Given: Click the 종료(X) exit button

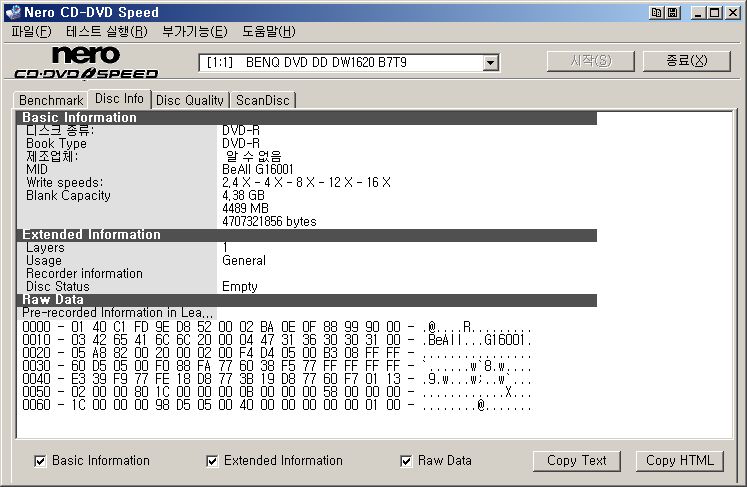Looking at the screenshot, I should tap(686, 61).
